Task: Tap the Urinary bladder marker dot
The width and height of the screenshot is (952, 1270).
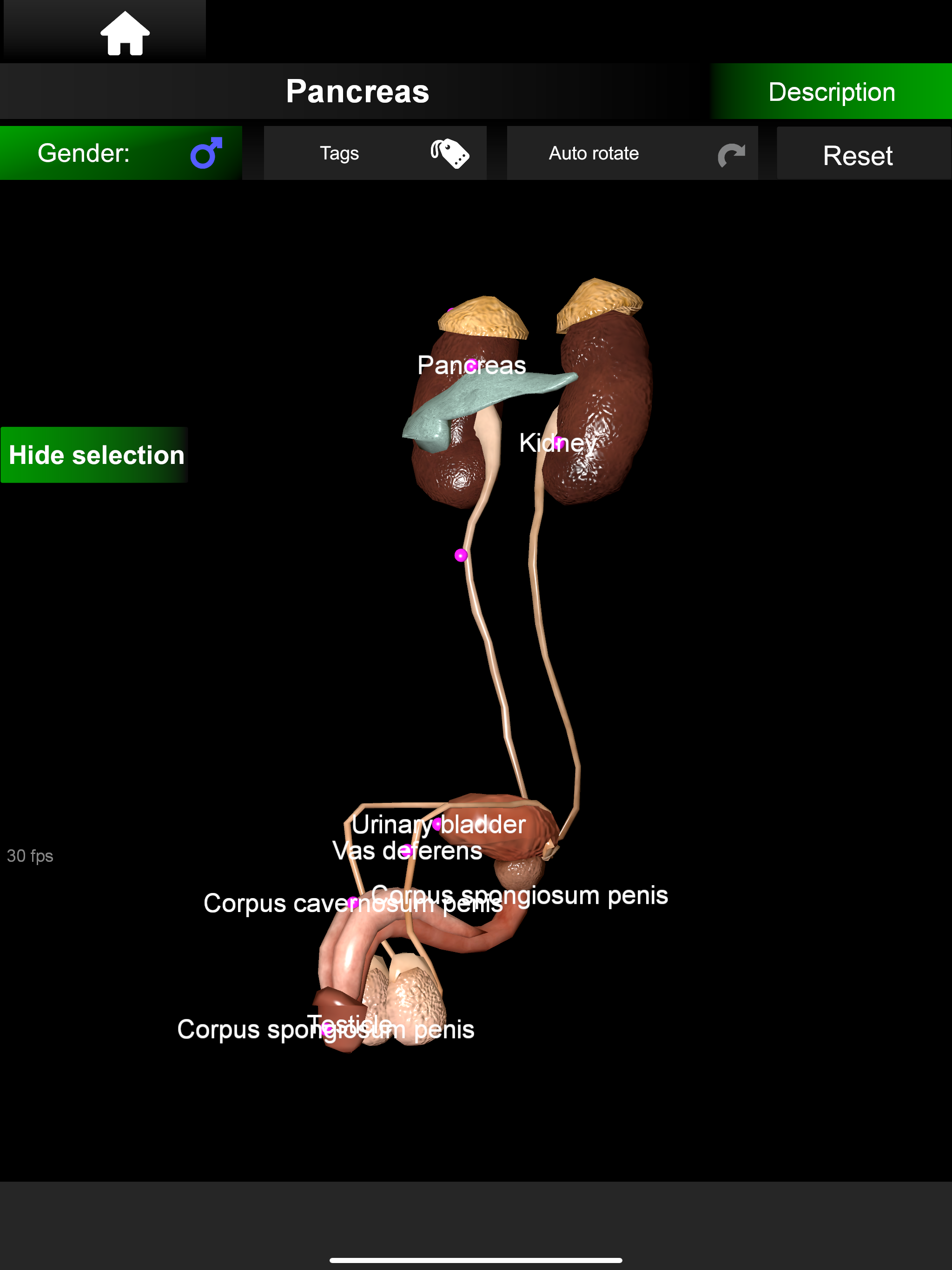Action: 437,825
